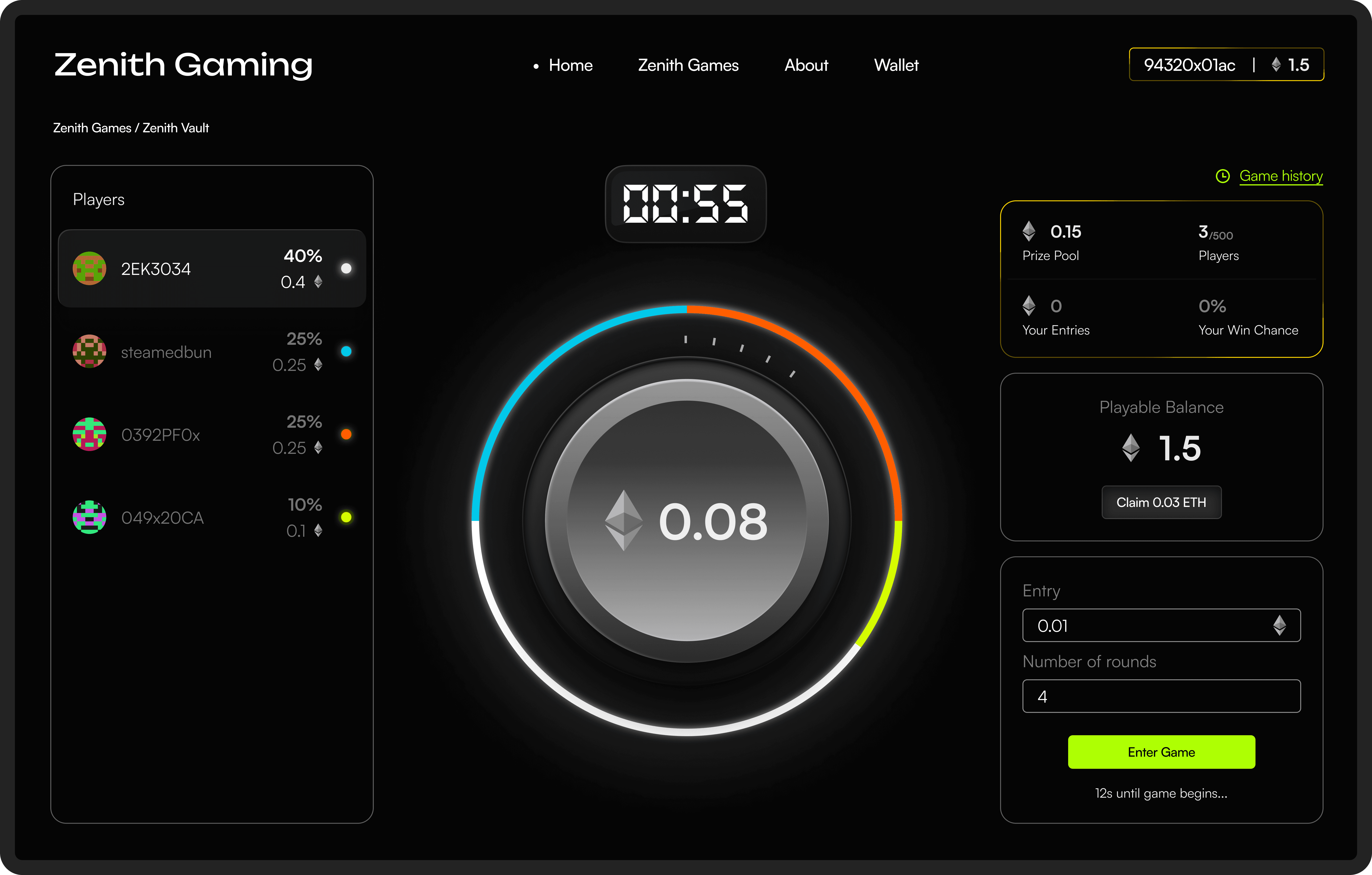Click the large Ethereum icon on the center dial
The height and width of the screenshot is (875, 1372).
[x=624, y=521]
